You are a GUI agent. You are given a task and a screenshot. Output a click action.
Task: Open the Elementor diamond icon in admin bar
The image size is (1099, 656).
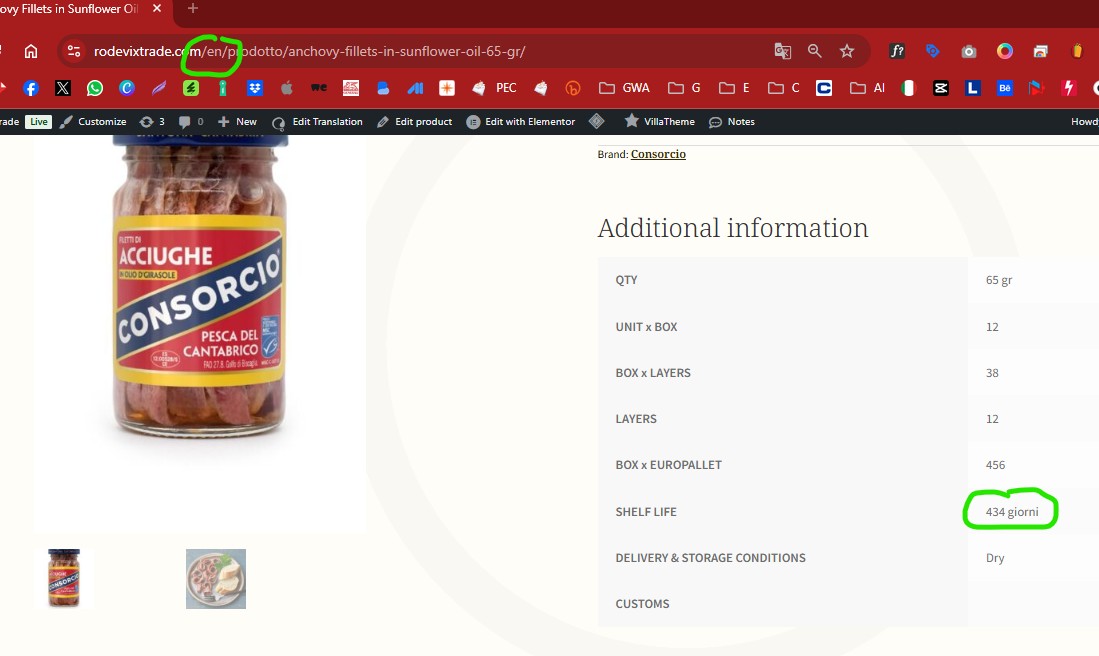(596, 121)
